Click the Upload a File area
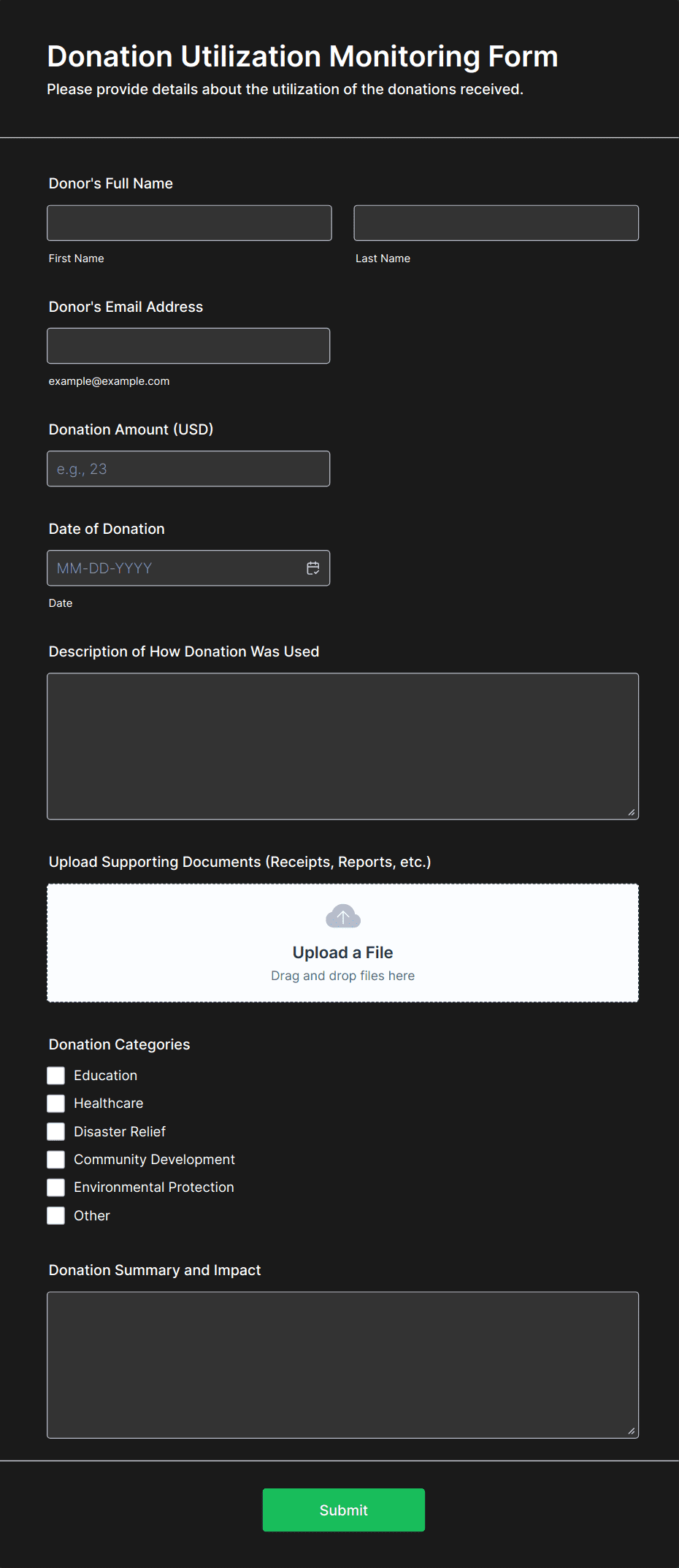Viewport: 679px width, 1568px height. click(x=342, y=942)
